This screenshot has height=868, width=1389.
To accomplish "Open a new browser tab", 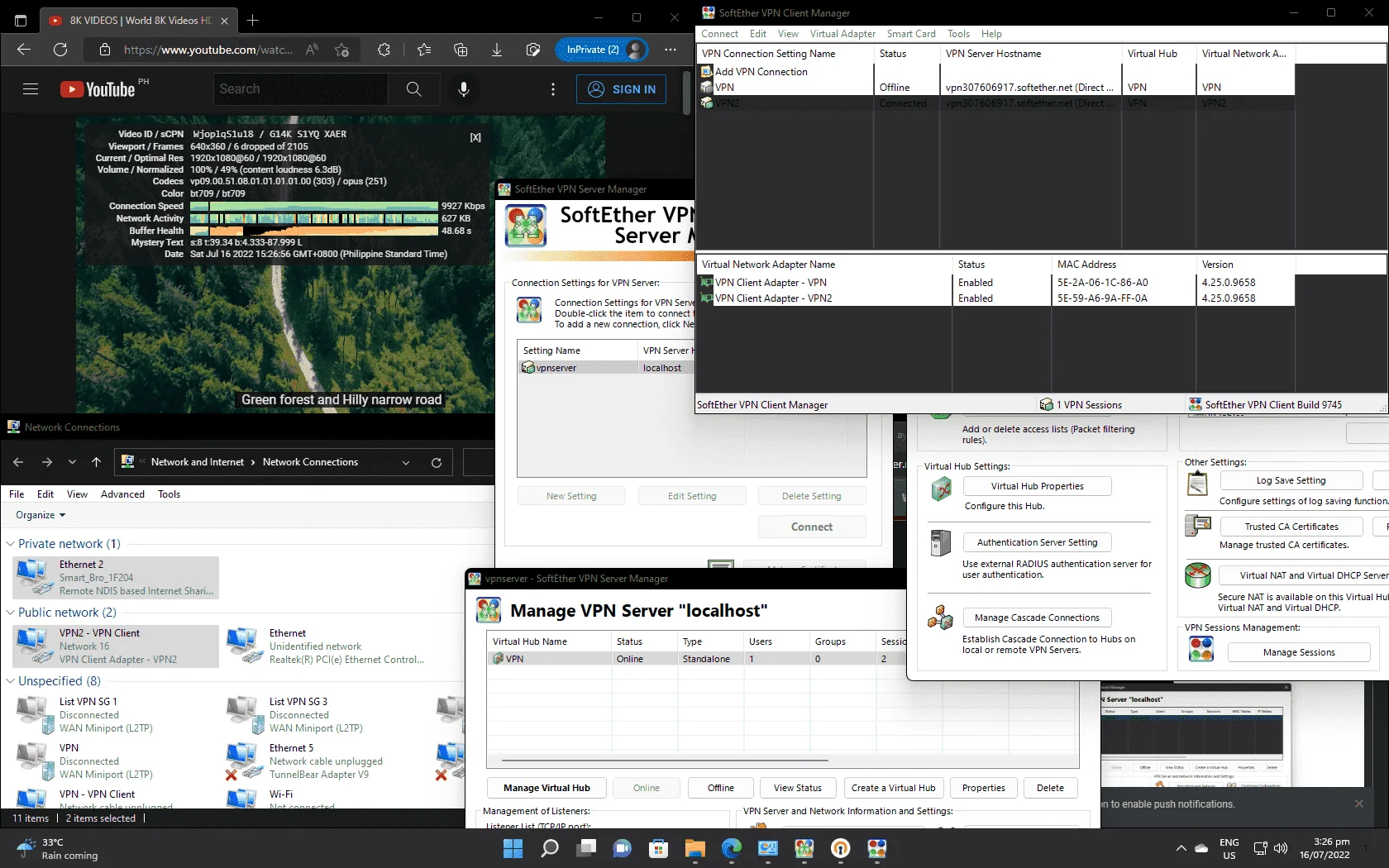I will click(253, 20).
